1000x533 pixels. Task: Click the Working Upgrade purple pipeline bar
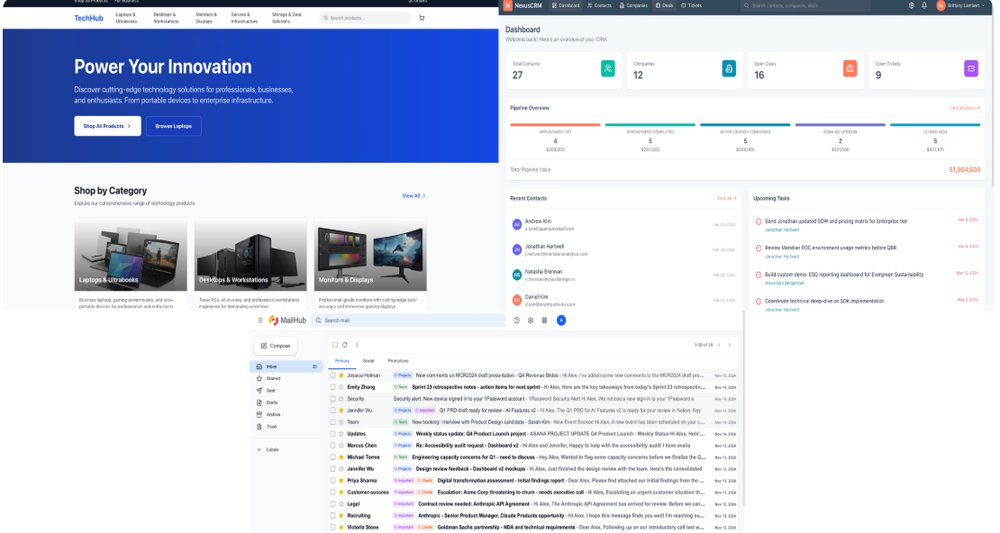click(x=840, y=125)
